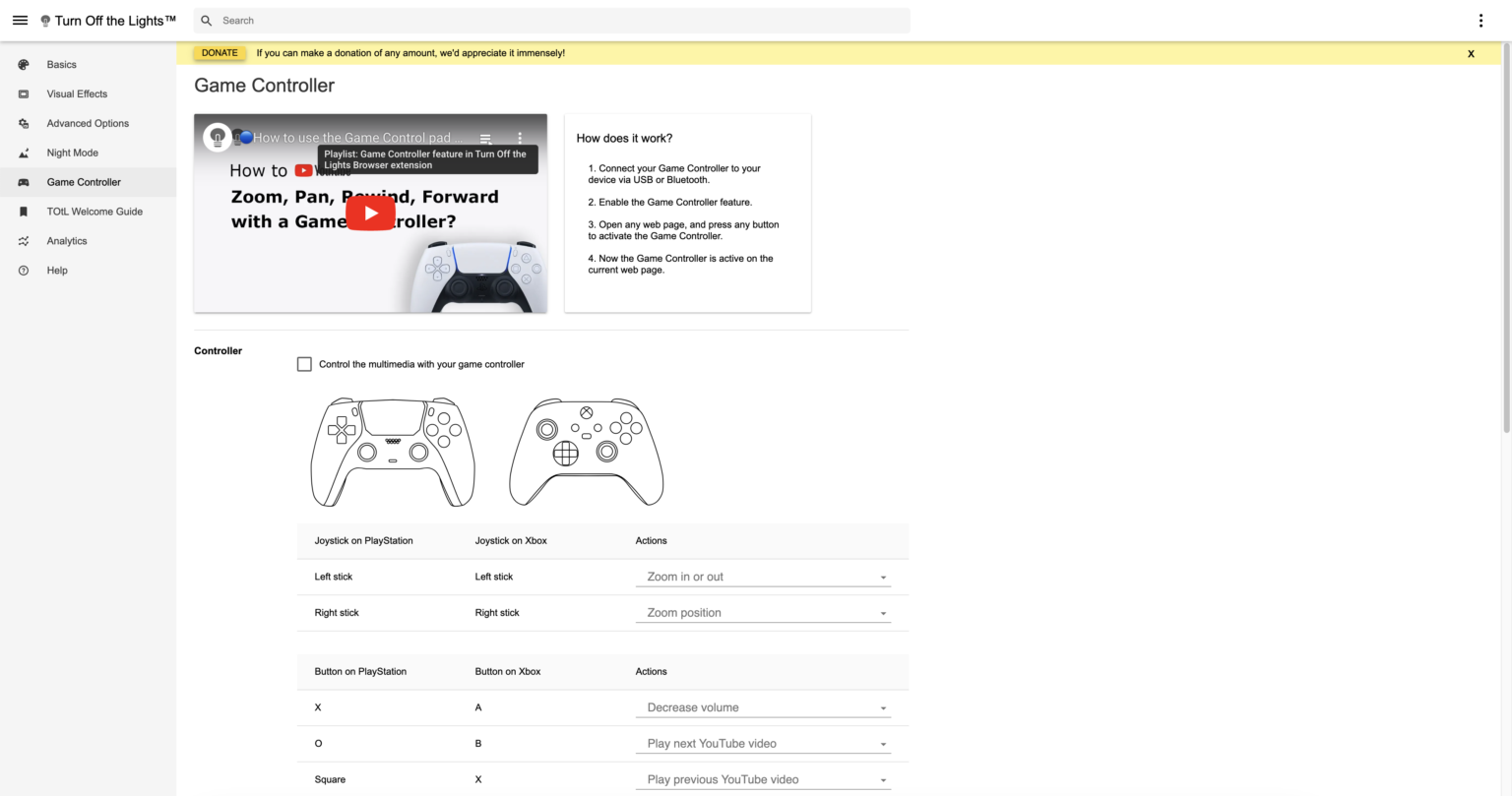Screen dimensions: 1512x796
Task: Open the hamburger navigation menu
Action: pyautogui.click(x=20, y=20)
